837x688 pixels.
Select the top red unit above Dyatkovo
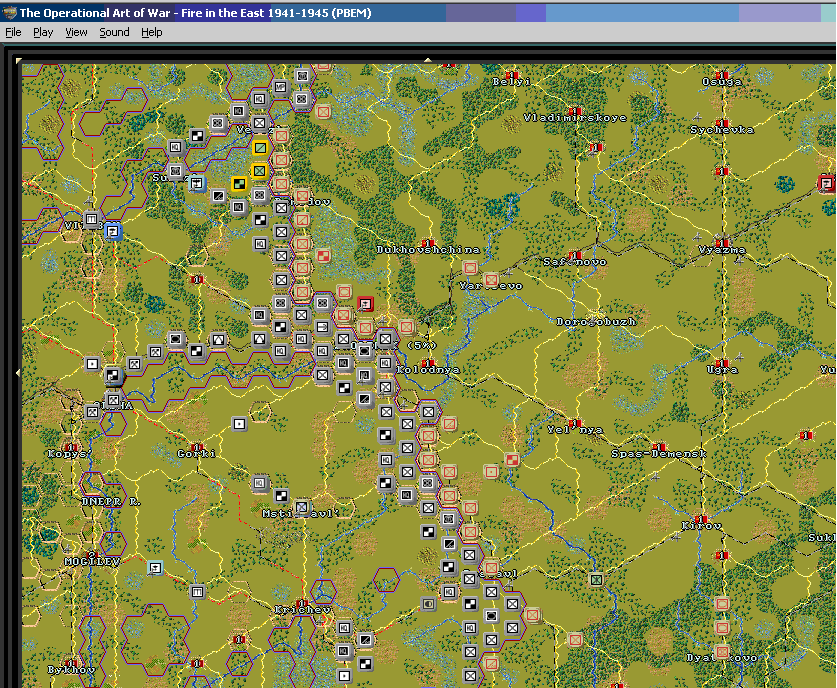click(x=722, y=604)
